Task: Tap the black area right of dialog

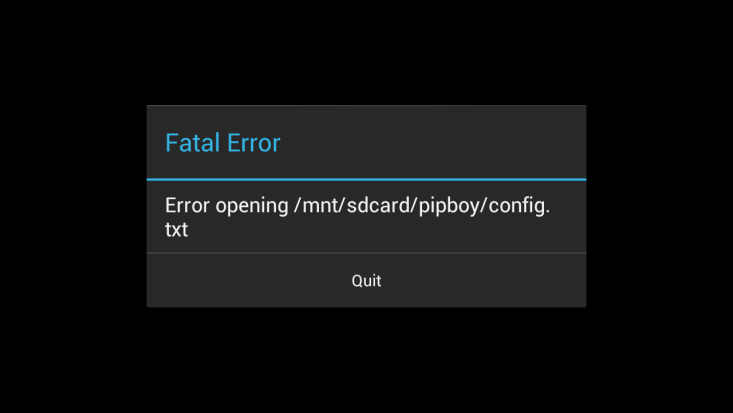Action: 659,206
